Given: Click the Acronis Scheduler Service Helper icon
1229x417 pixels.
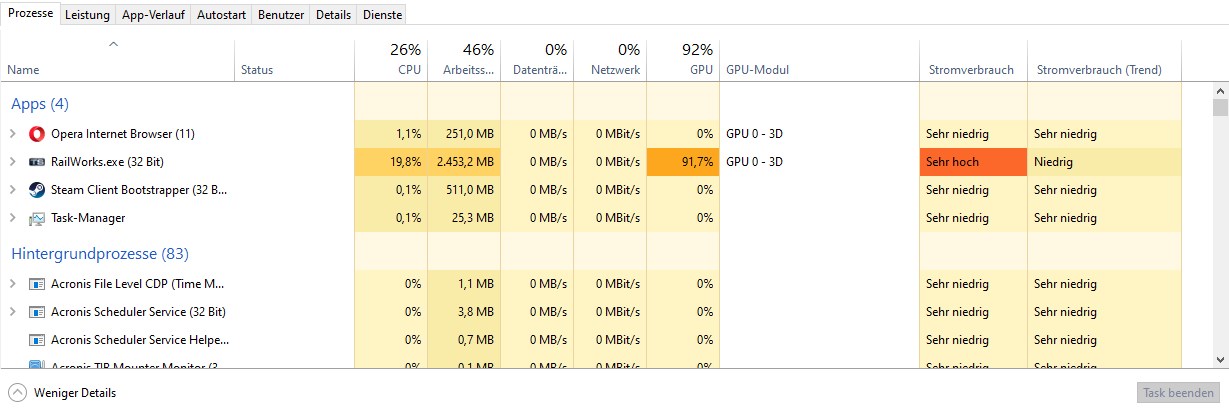Looking at the screenshot, I should pos(37,340).
